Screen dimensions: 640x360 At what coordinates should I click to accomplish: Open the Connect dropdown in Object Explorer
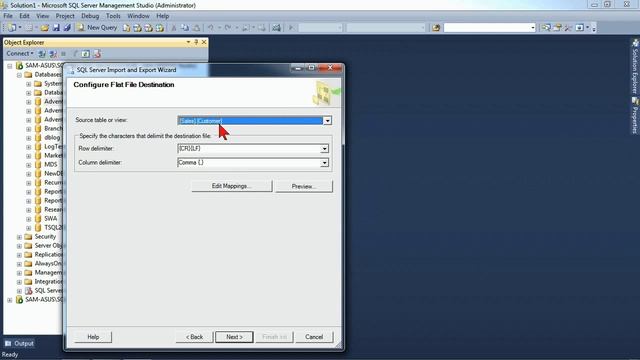point(20,53)
